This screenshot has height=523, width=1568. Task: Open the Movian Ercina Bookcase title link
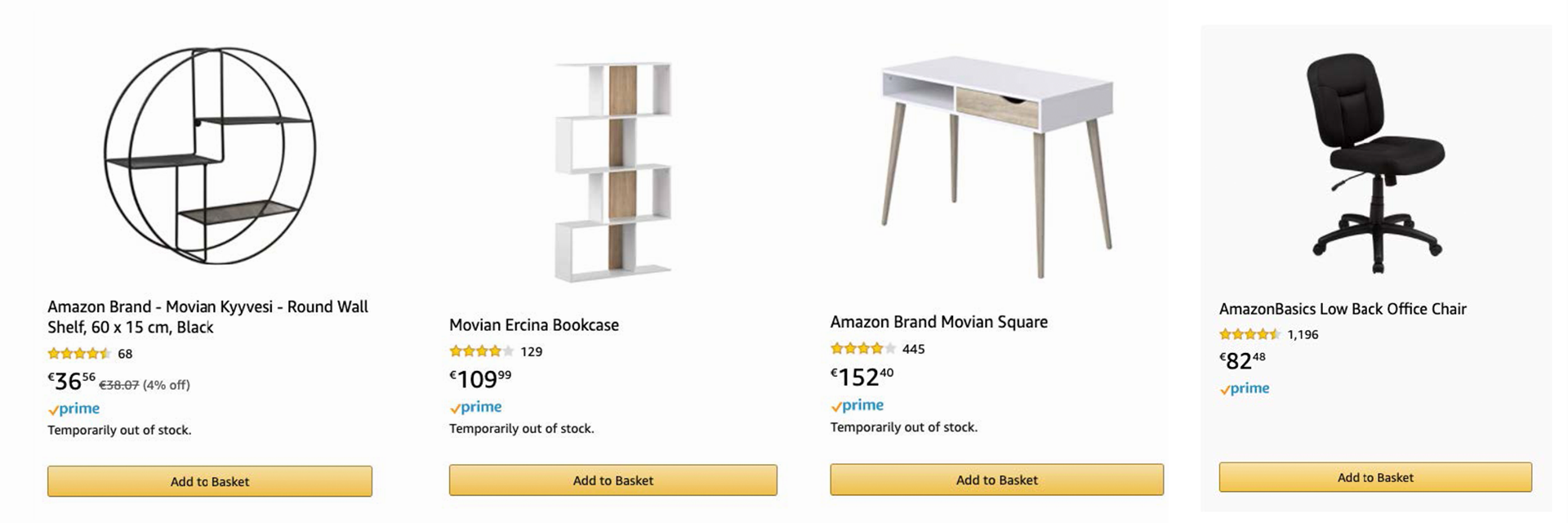(x=534, y=325)
